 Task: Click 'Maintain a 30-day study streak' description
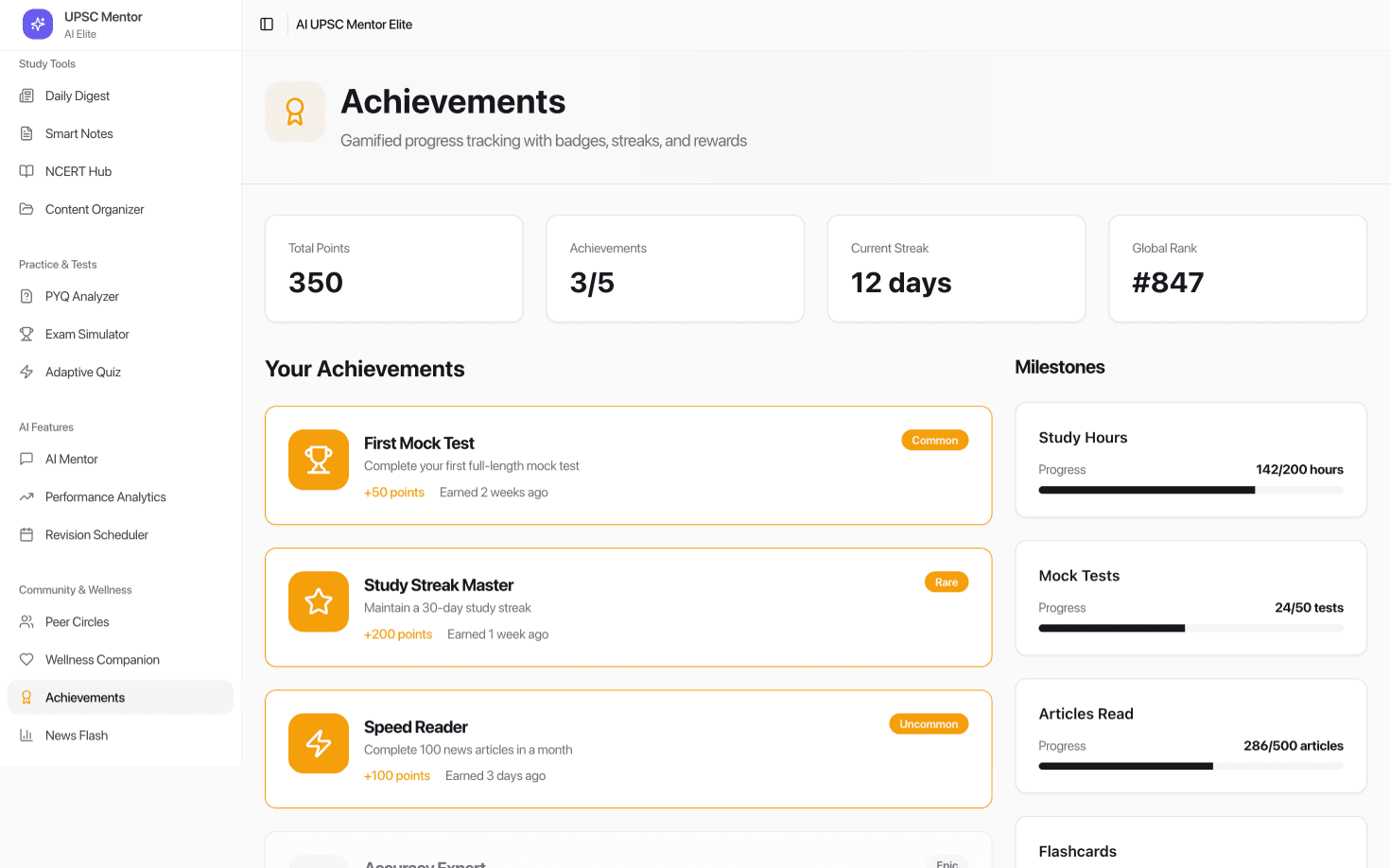pyautogui.click(x=447, y=608)
